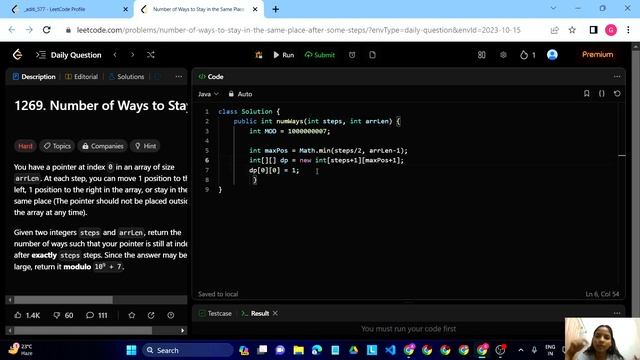This screenshot has width=640, height=360.
Task: Open the problem list next to Daily Question
Action: pos(40,55)
